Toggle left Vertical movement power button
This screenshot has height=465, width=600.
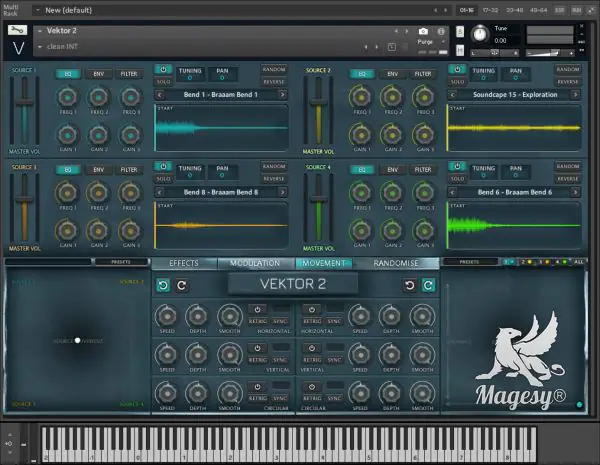(x=258, y=348)
